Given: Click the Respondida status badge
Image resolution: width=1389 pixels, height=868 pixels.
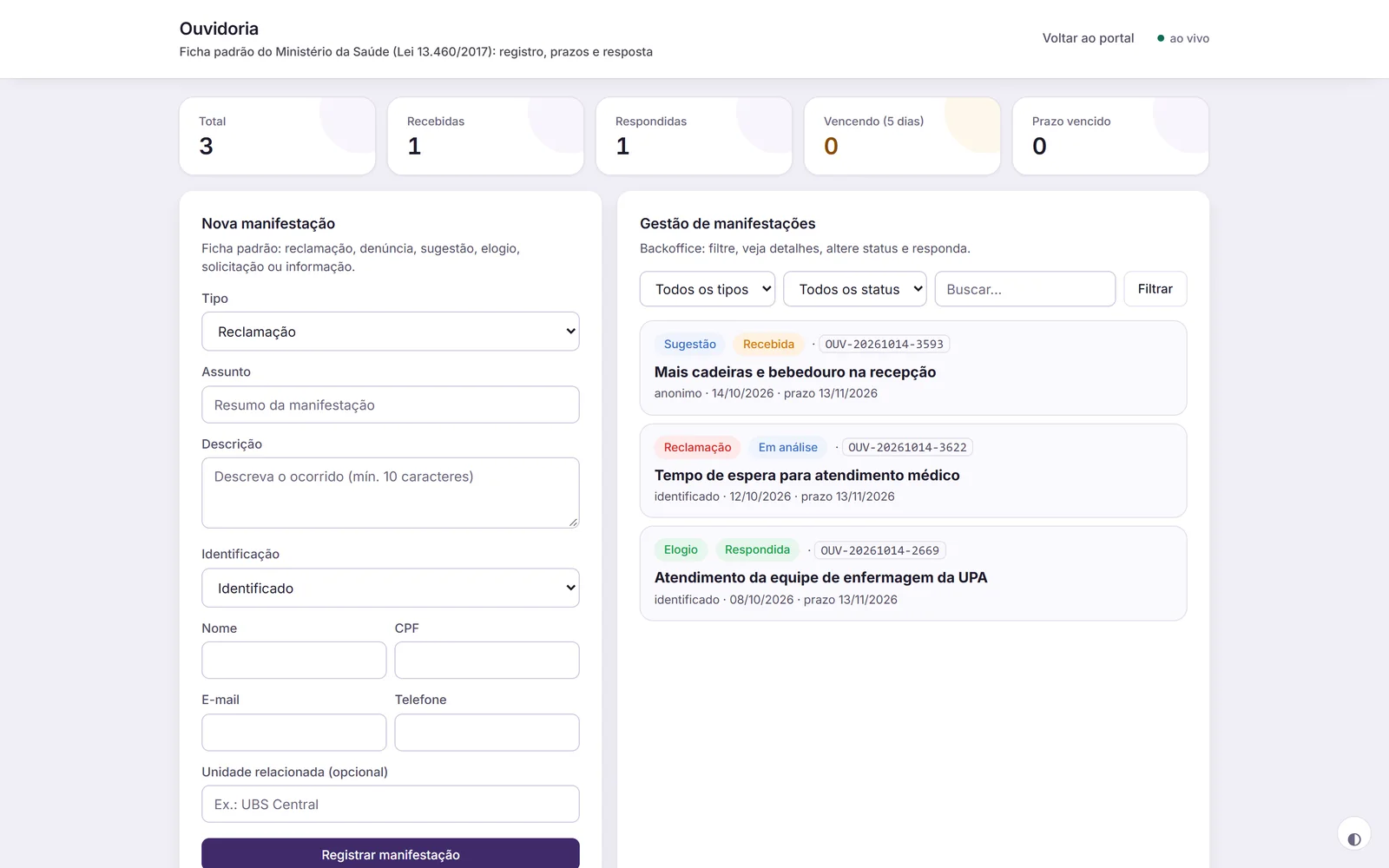Looking at the screenshot, I should click(757, 549).
